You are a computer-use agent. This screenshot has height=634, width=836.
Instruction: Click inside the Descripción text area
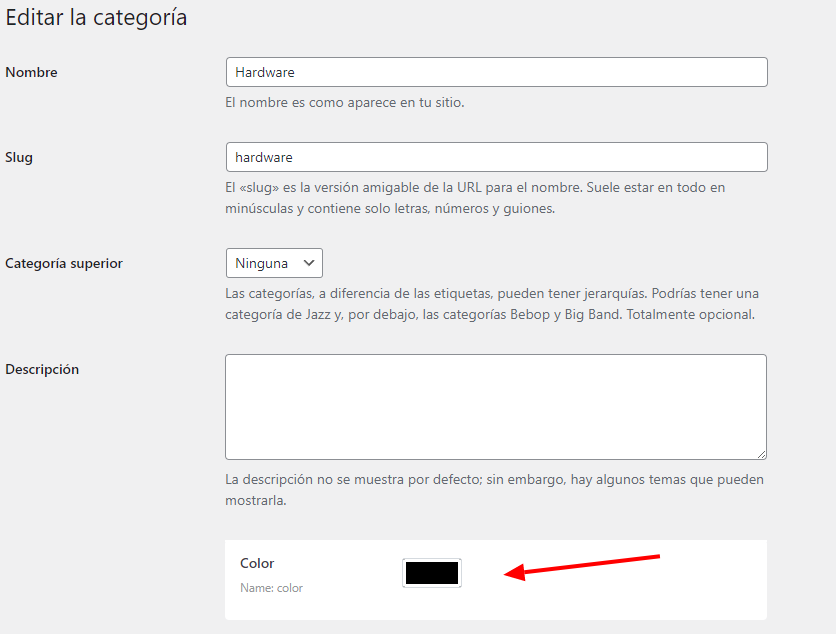pyautogui.click(x=496, y=407)
